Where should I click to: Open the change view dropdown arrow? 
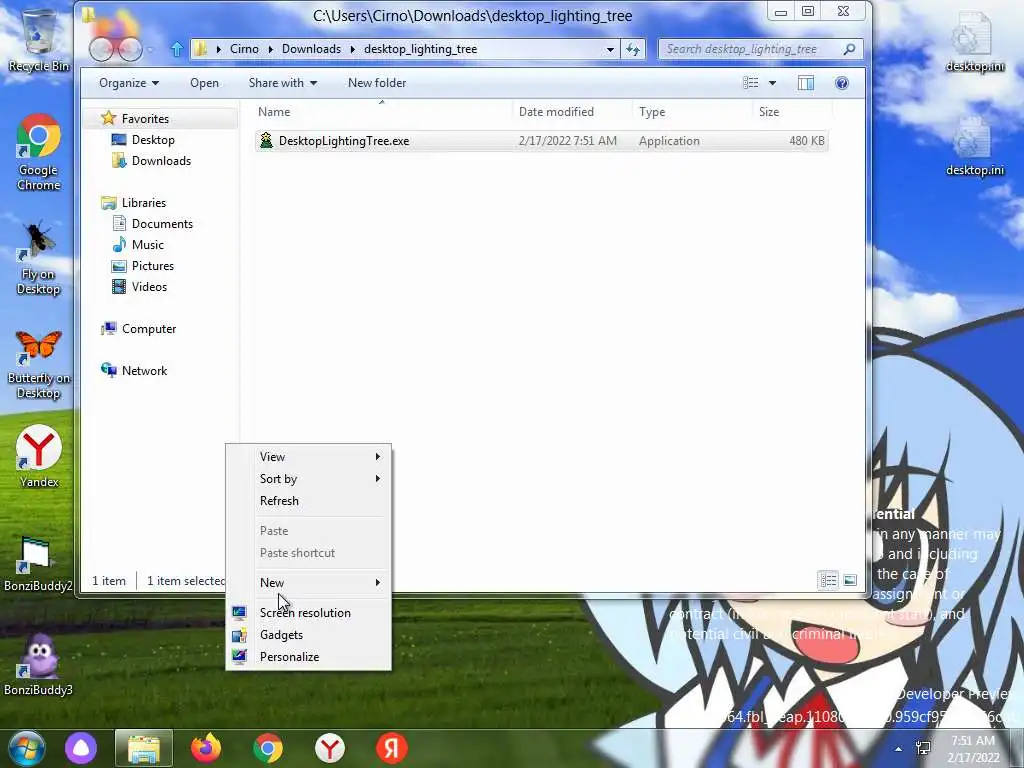pyautogui.click(x=773, y=83)
